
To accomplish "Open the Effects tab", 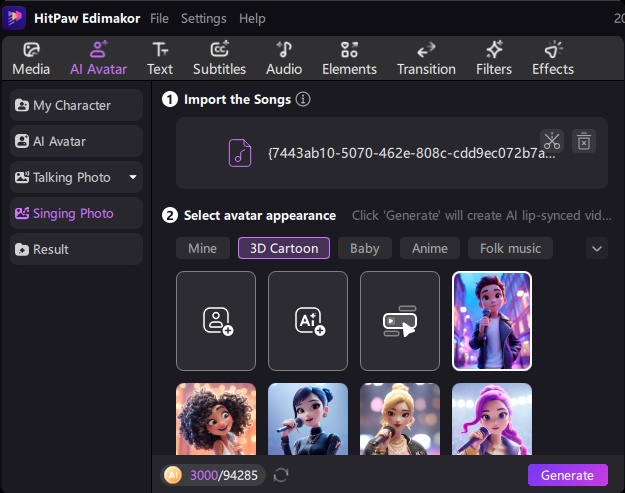I will (x=553, y=59).
